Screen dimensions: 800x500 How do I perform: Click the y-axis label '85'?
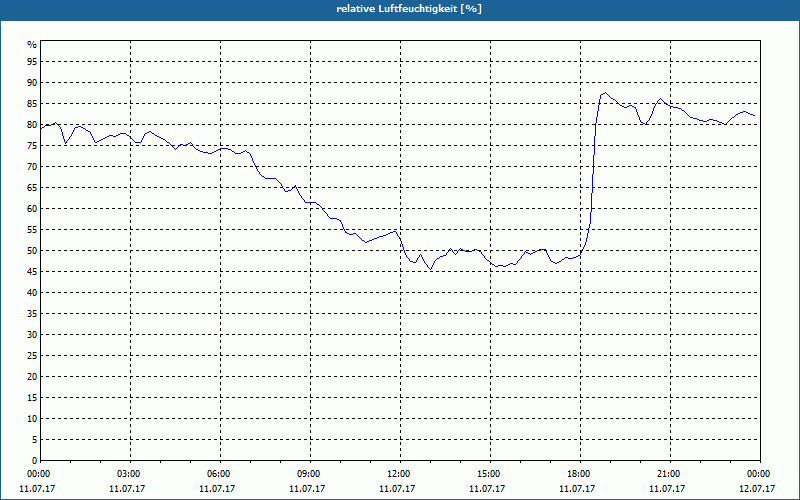[x=32, y=104]
